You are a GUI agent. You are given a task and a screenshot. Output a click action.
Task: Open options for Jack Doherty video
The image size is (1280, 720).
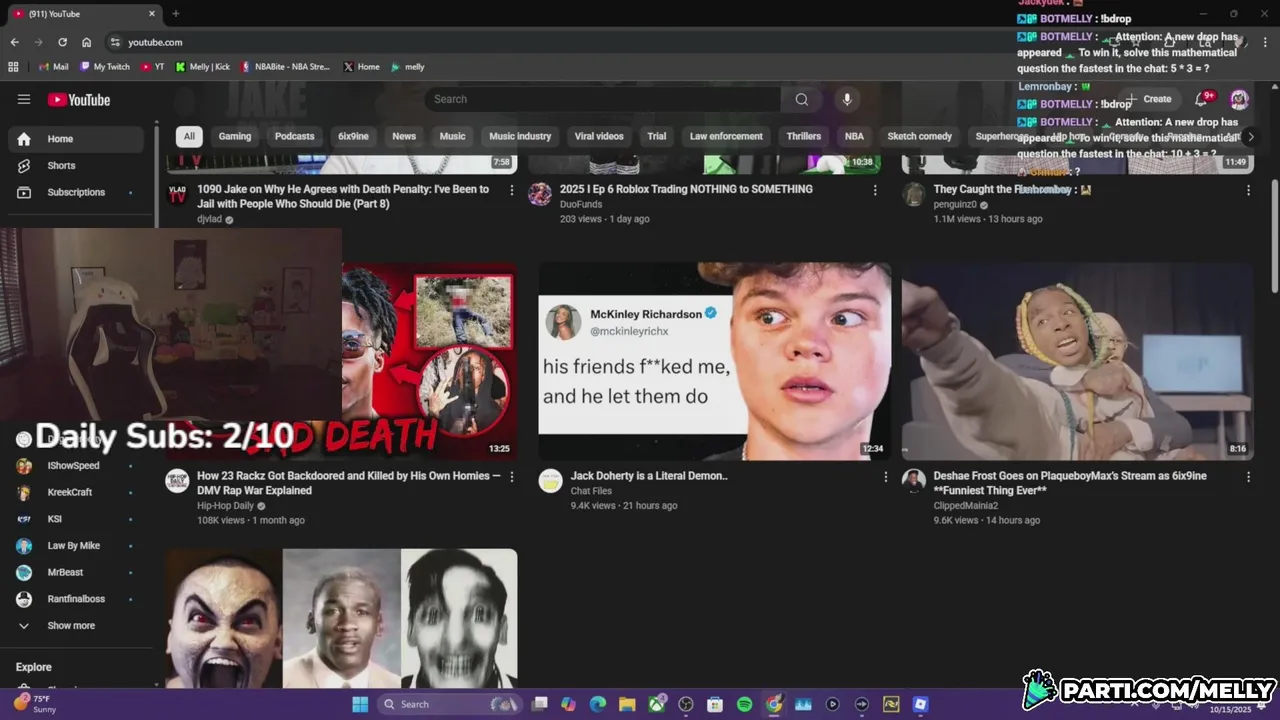(885, 477)
